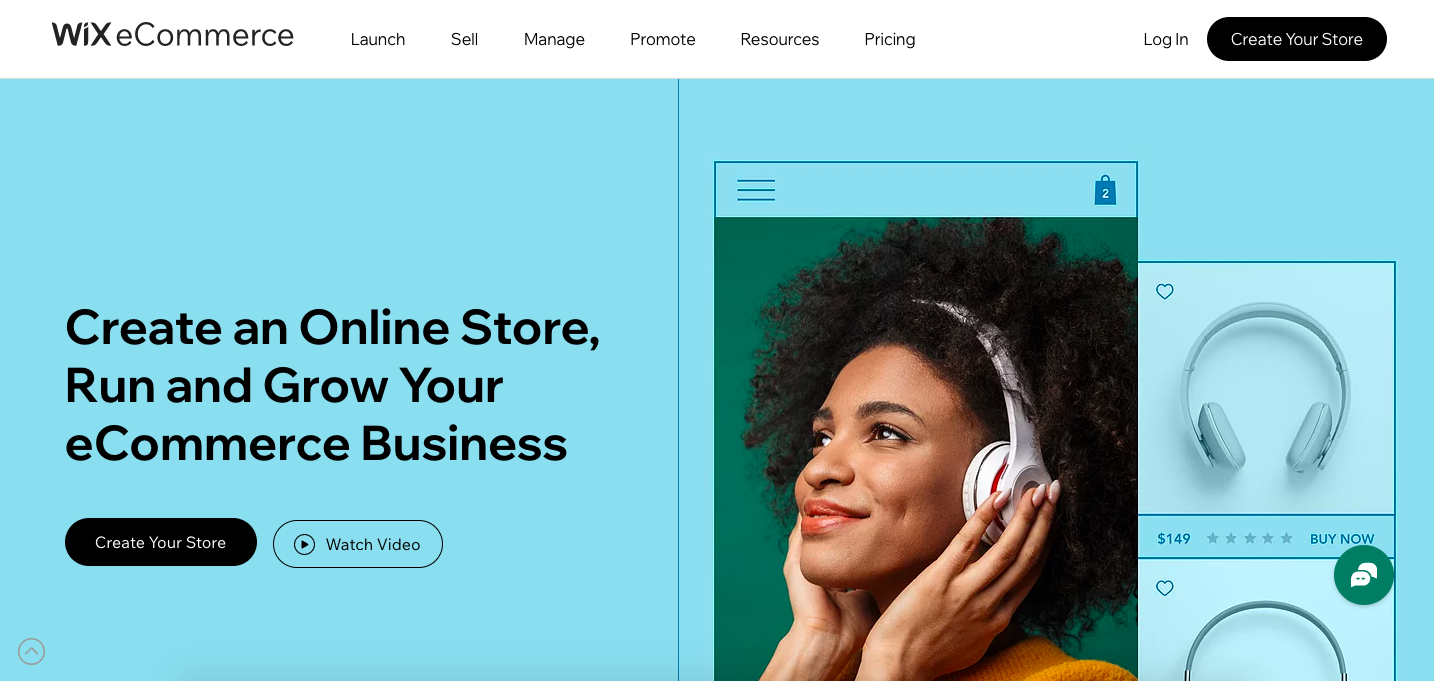Click hero Create Your Store button
The width and height of the screenshot is (1434, 681).
161,542
